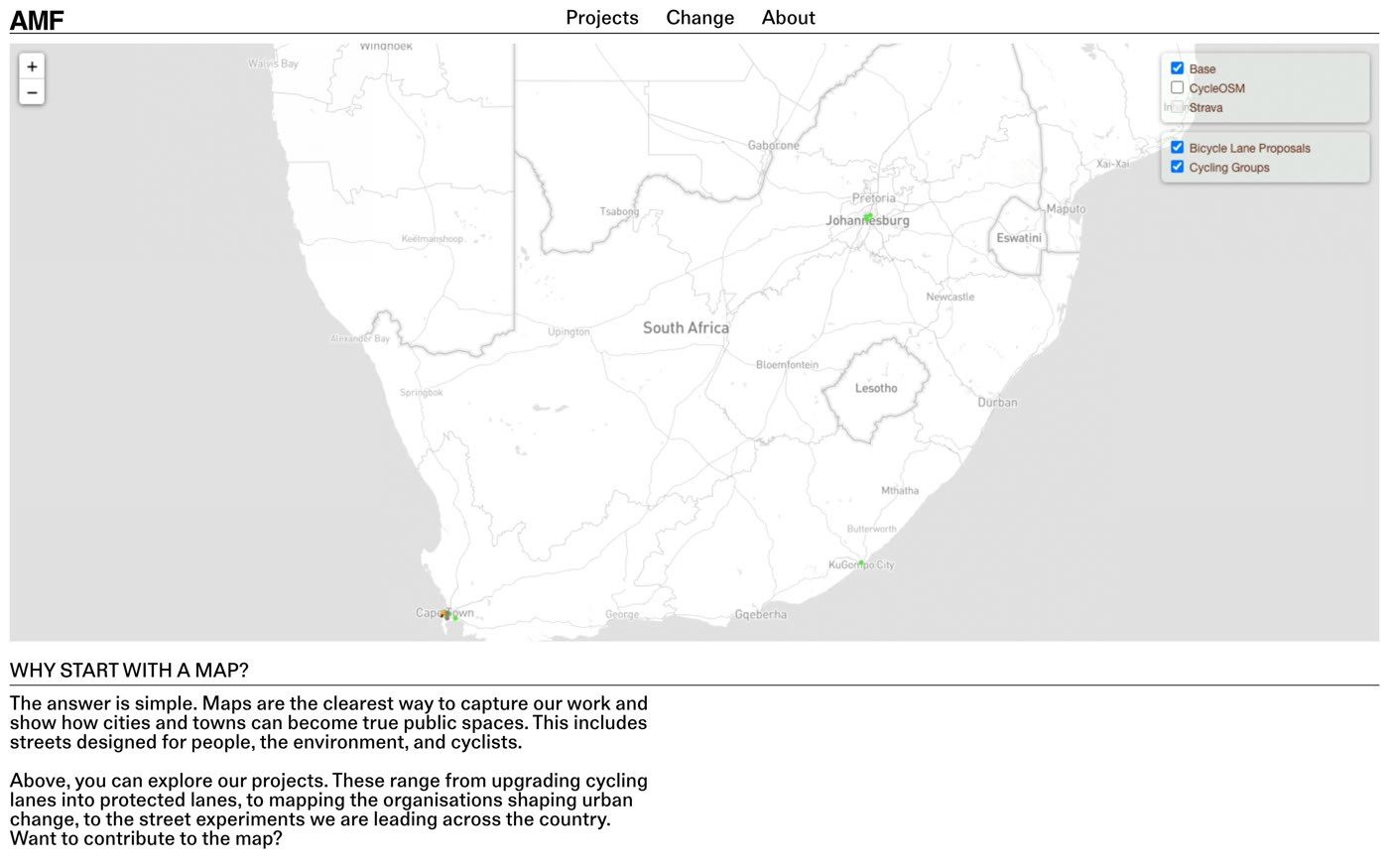Open the Change menu item
The width and height of the screenshot is (1389, 868).
pyautogui.click(x=700, y=18)
